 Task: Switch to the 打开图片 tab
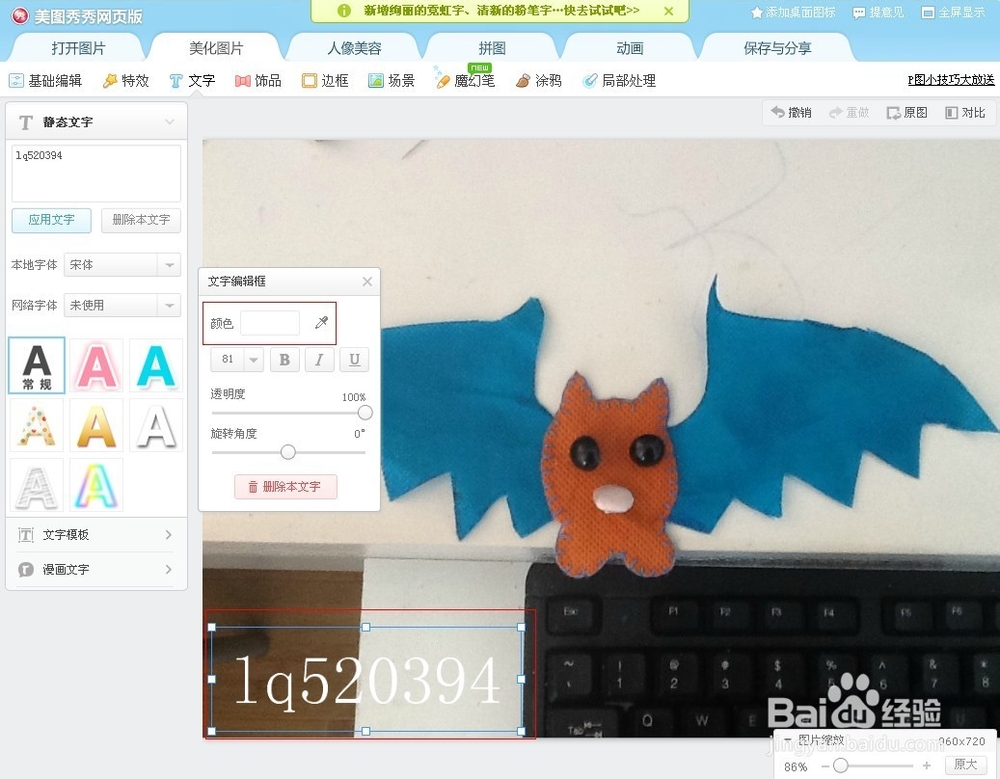[78, 48]
